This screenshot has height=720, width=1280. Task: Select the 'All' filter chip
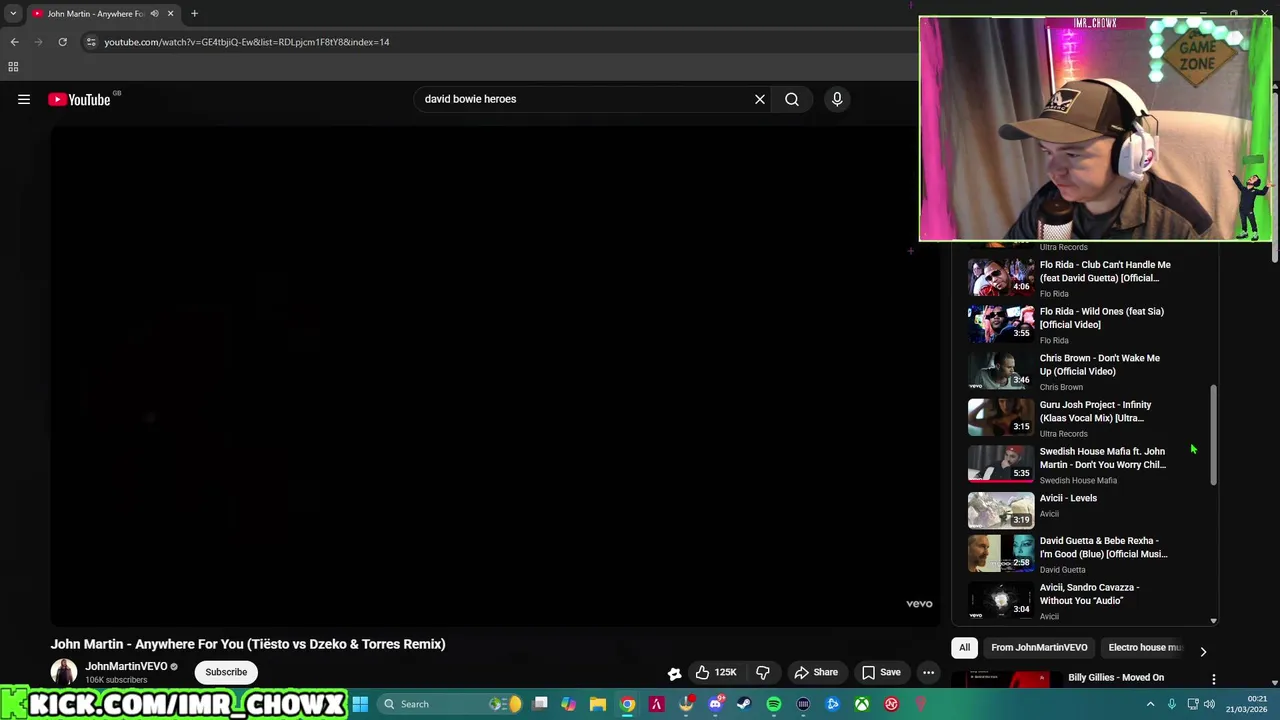[x=964, y=647]
